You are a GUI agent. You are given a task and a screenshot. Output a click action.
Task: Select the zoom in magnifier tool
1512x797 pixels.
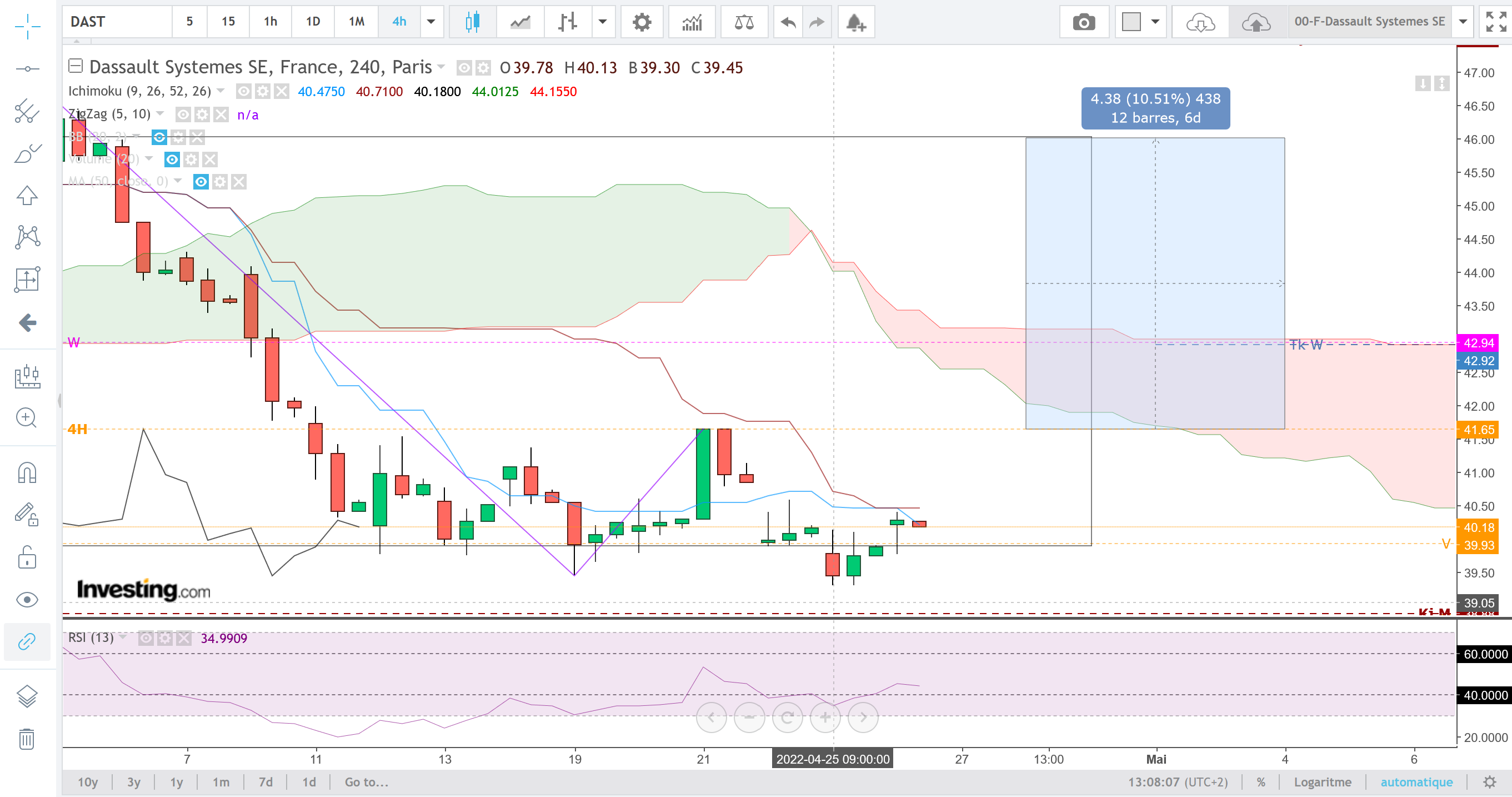click(27, 417)
